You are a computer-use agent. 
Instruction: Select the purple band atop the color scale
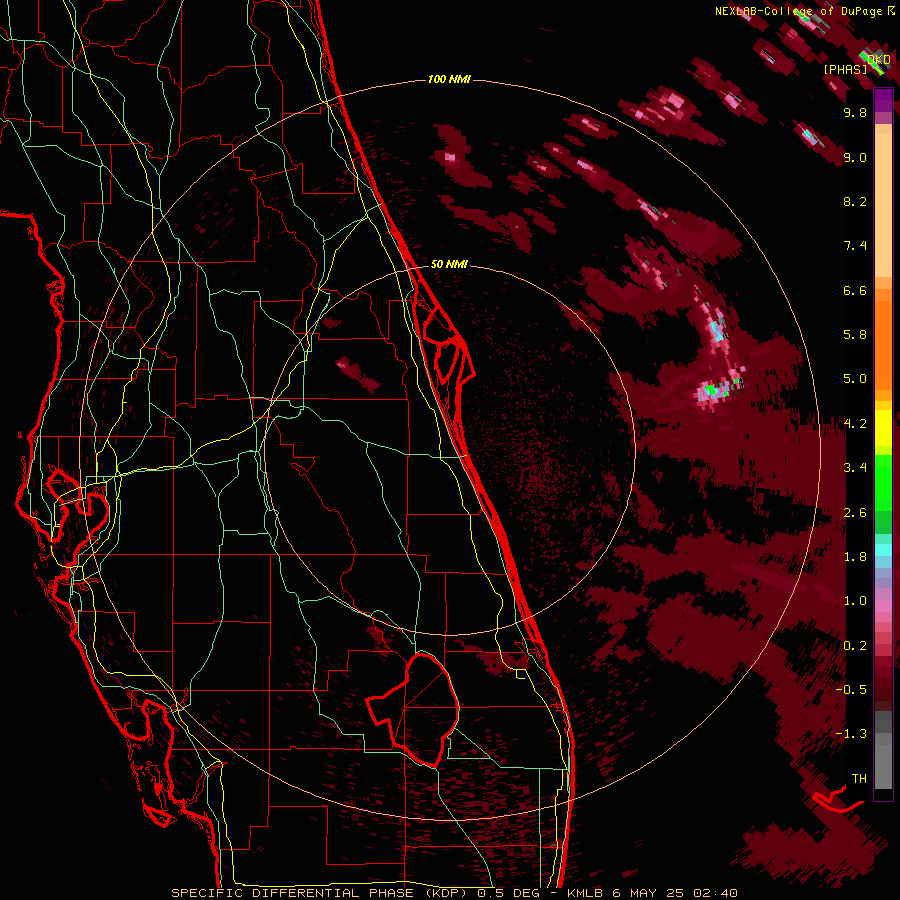[883, 100]
